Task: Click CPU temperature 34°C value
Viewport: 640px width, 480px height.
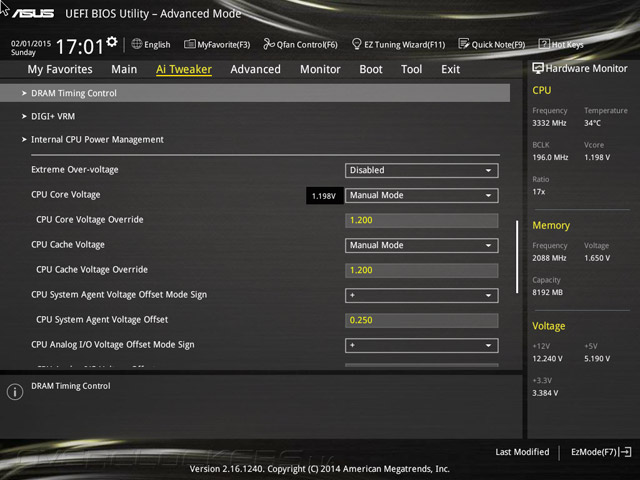Action: coord(592,123)
